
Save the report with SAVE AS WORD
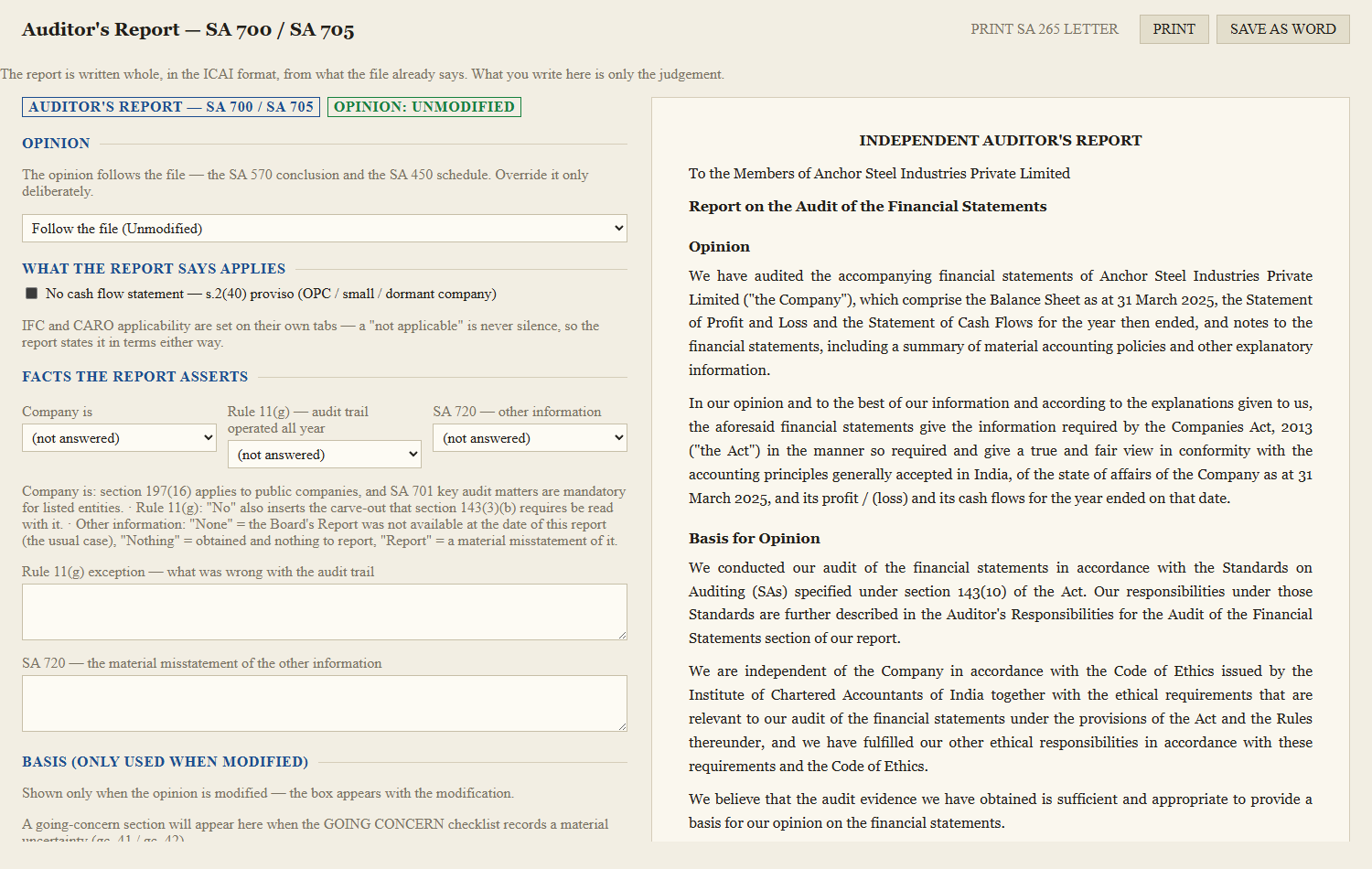[1283, 29]
